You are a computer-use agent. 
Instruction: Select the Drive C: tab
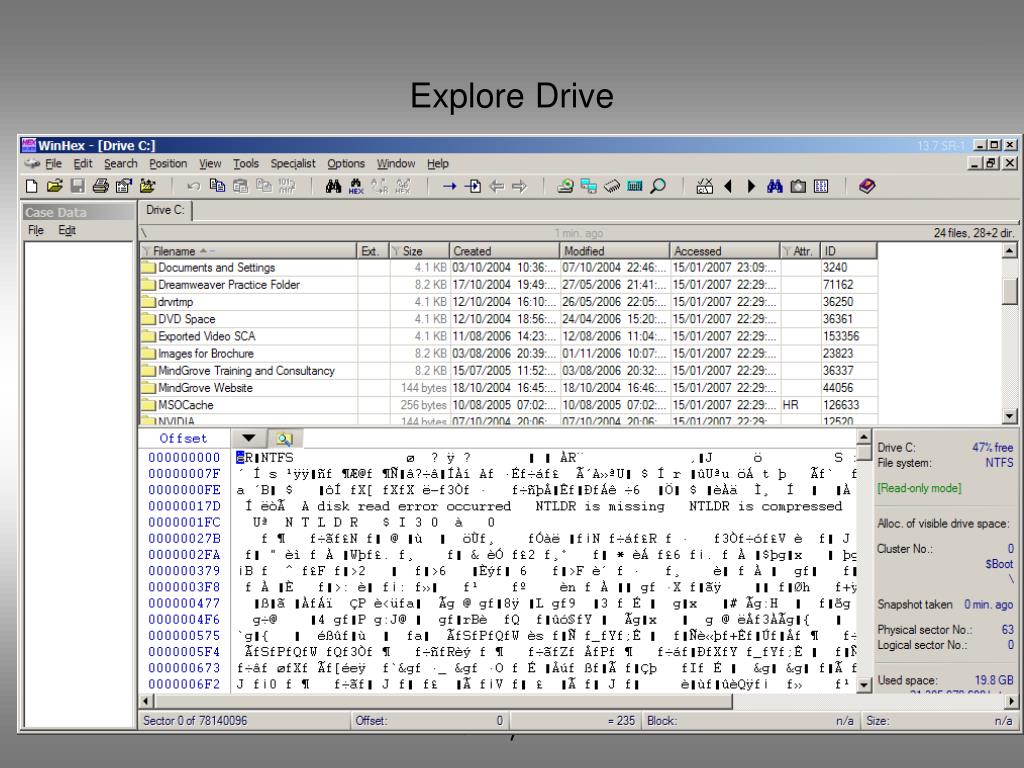click(165, 210)
